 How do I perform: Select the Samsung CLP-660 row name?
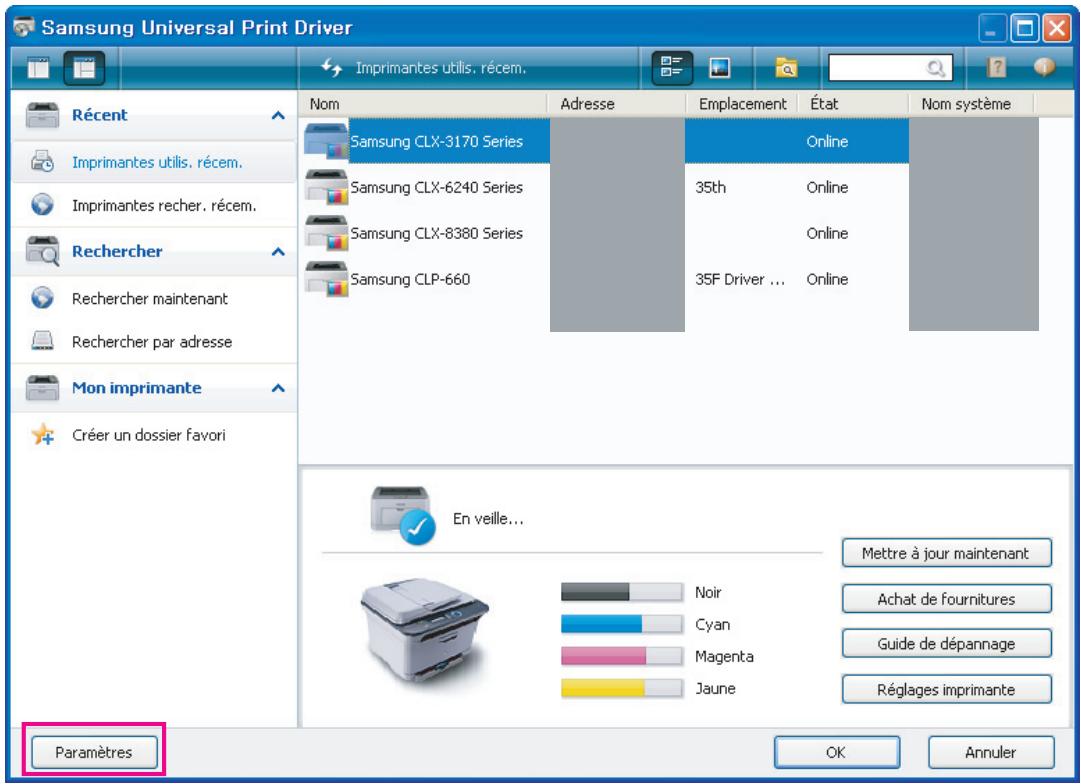tap(410, 279)
